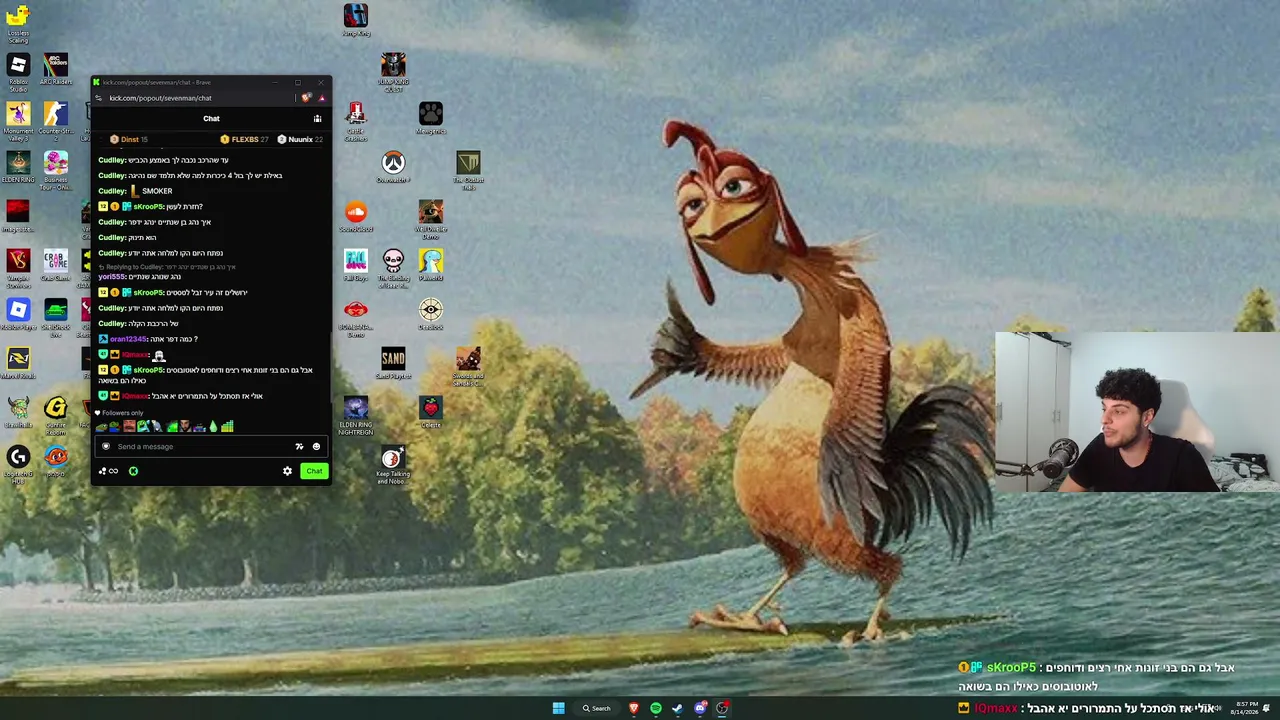Screen dimensions: 1280x720
Task: Open ELDEN RING NIGHTREIGN desktop shortcut
Action: [x=356, y=415]
